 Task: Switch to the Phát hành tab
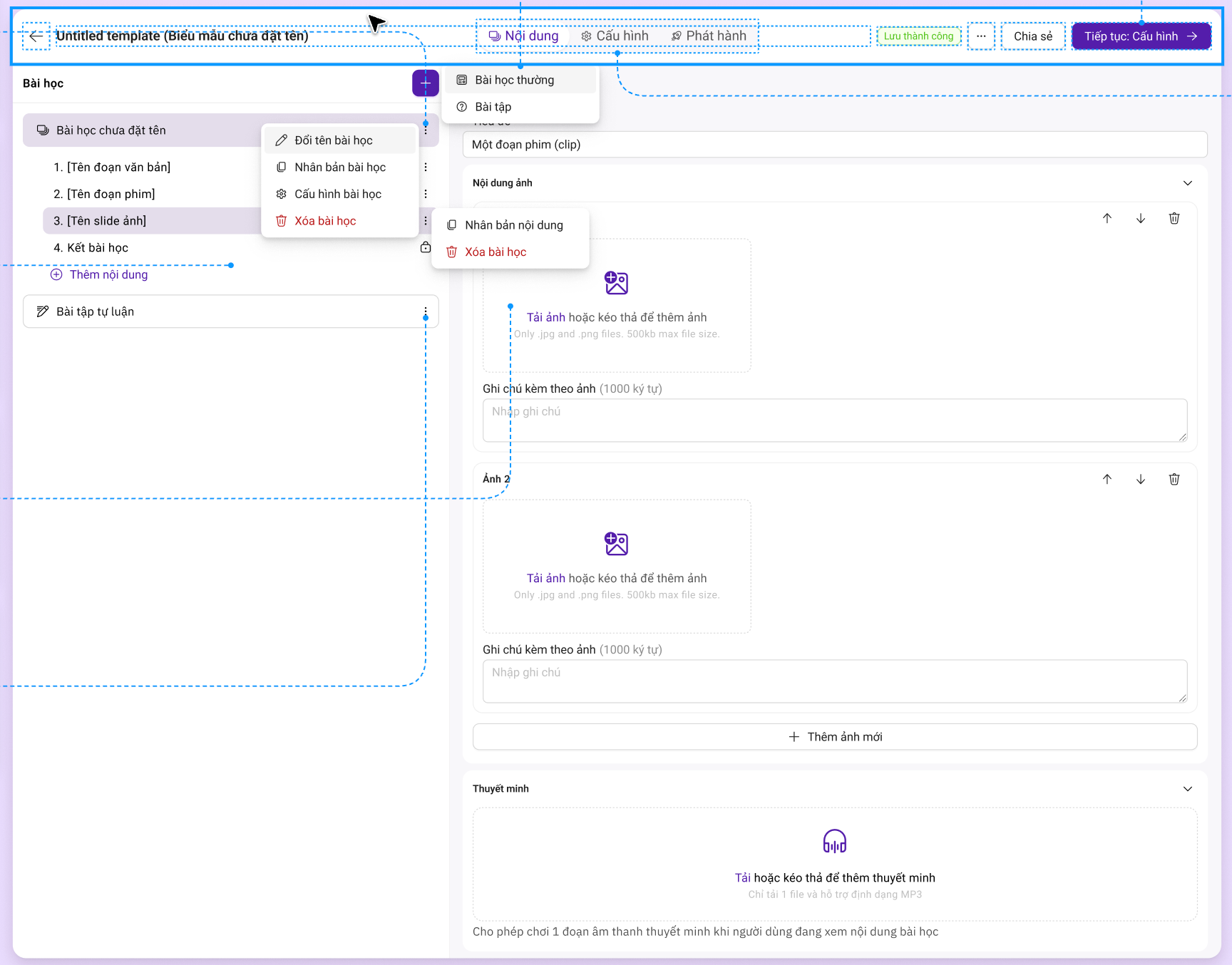coord(709,36)
